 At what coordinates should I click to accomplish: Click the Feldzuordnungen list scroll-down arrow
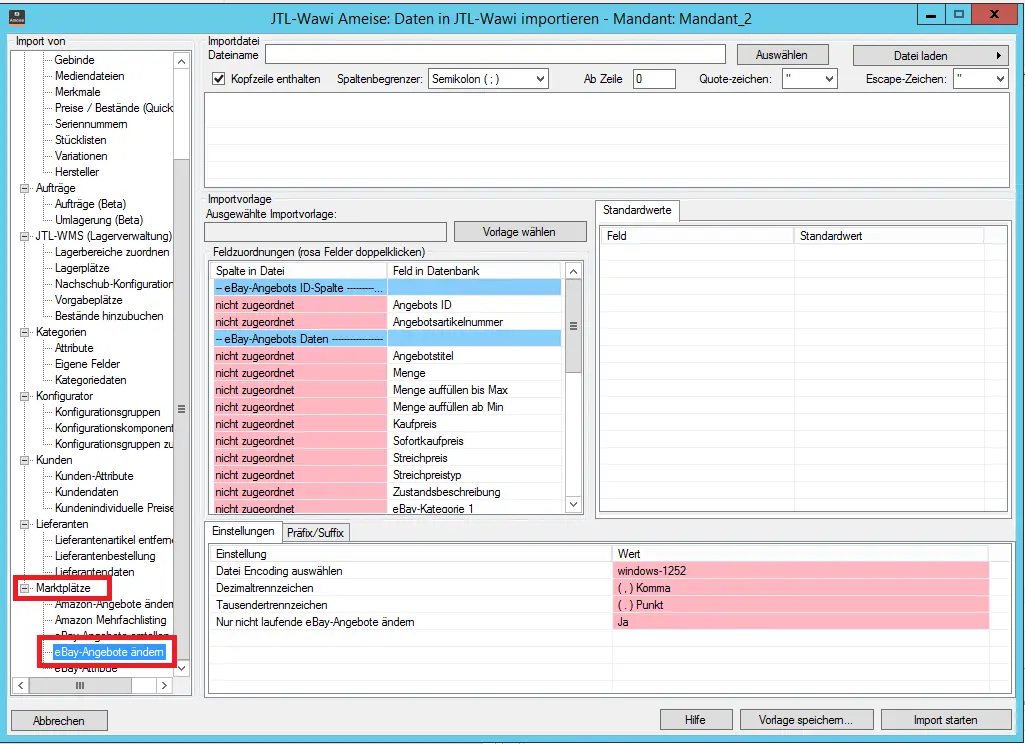point(573,504)
